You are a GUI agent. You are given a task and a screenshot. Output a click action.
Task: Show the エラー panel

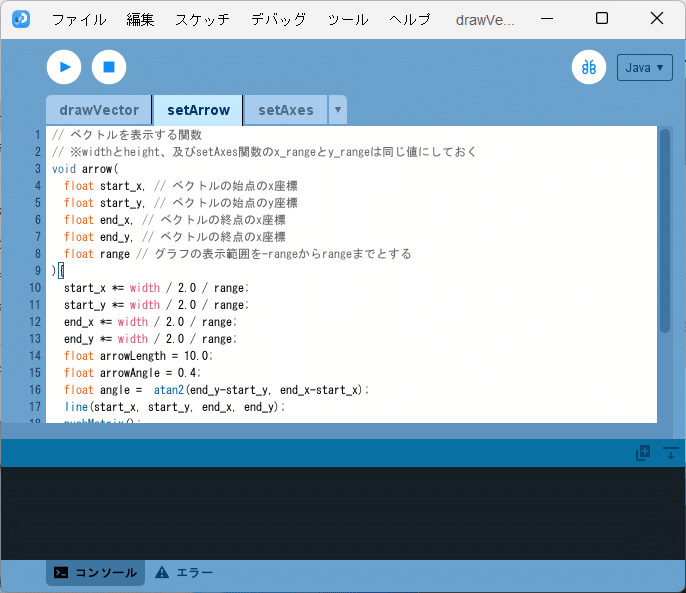pos(184,572)
